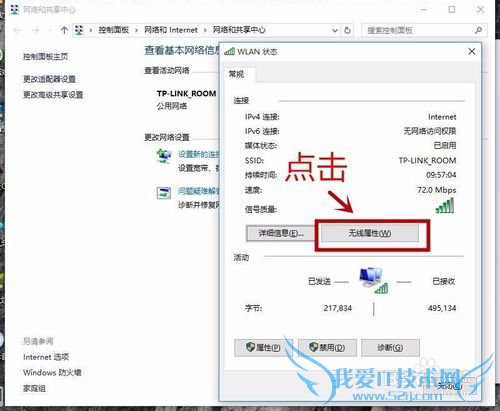The height and width of the screenshot is (411, 500).
Task: Select 网络和 Internet in the breadcrumb
Action: (x=171, y=30)
